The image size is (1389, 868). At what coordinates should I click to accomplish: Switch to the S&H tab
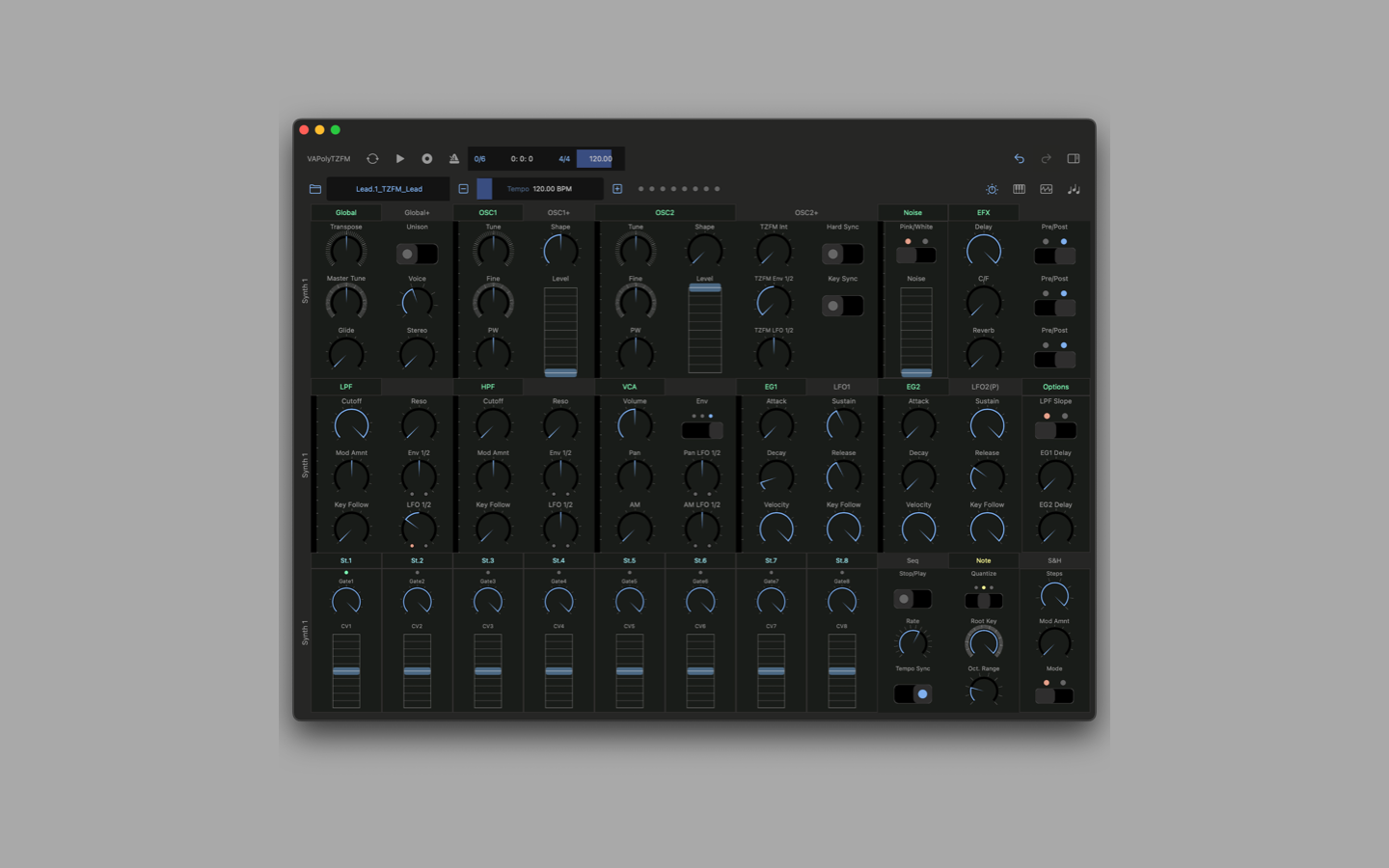click(1054, 560)
